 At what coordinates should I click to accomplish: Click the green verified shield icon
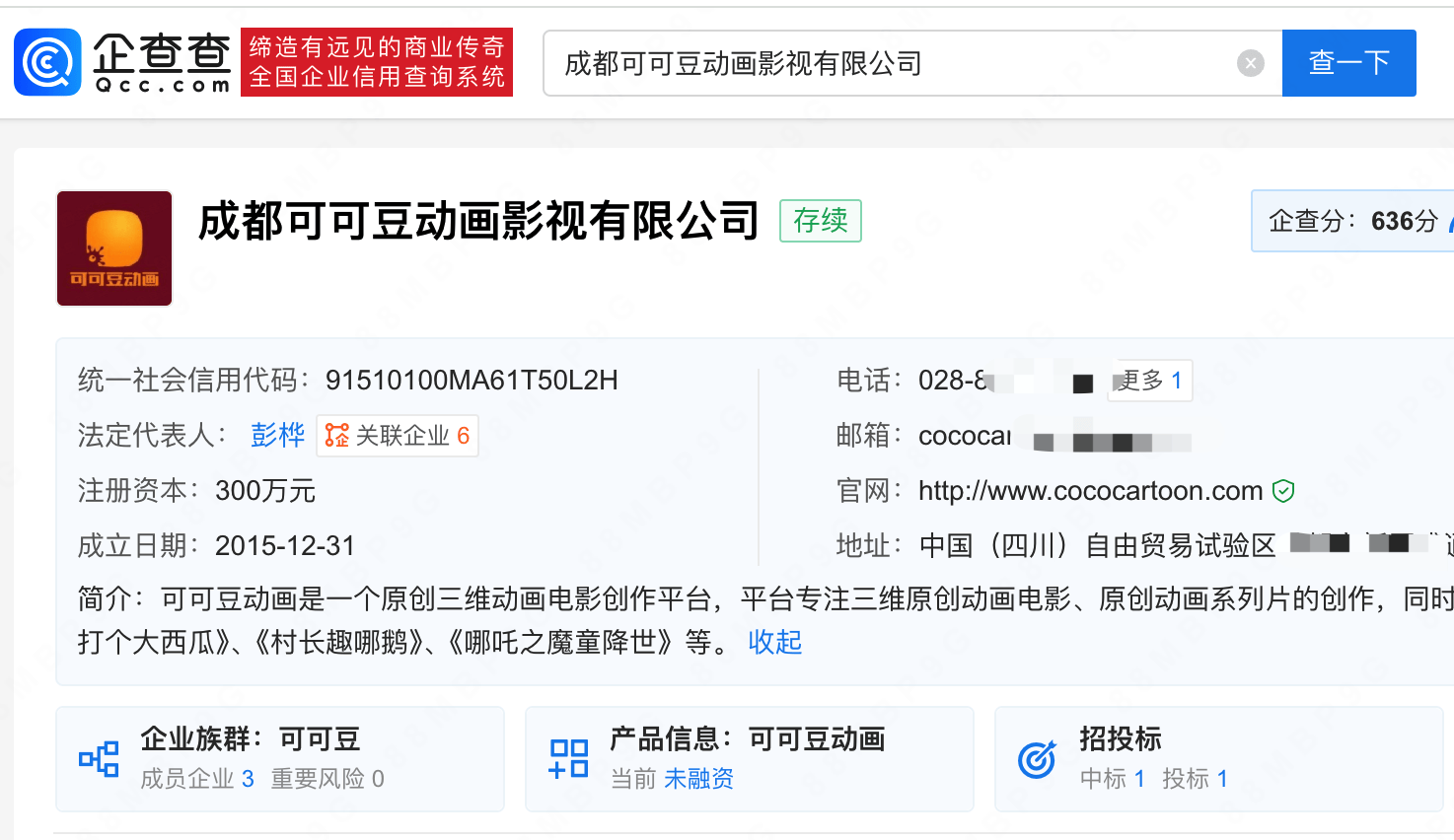click(1283, 491)
